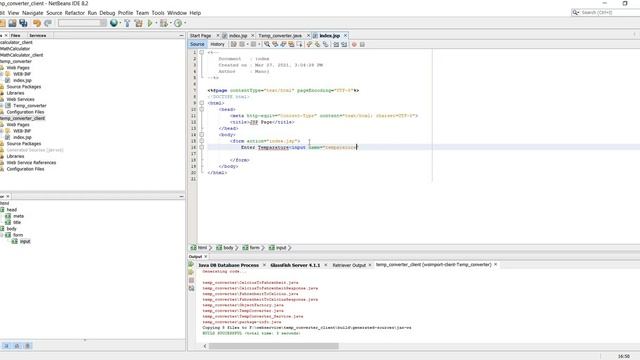Click Toggle Bookmark icon in editor toolbar
The height and width of the screenshot is (360, 640).
pyautogui.click(x=326, y=44)
